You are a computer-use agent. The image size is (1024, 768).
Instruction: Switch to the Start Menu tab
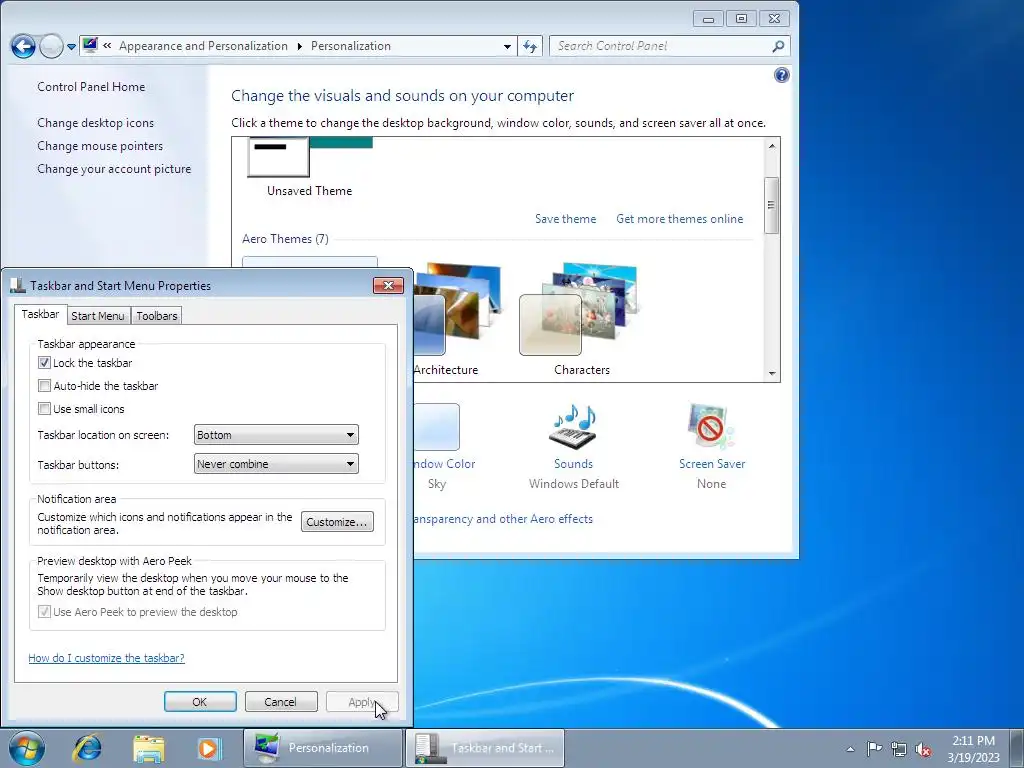tap(97, 316)
